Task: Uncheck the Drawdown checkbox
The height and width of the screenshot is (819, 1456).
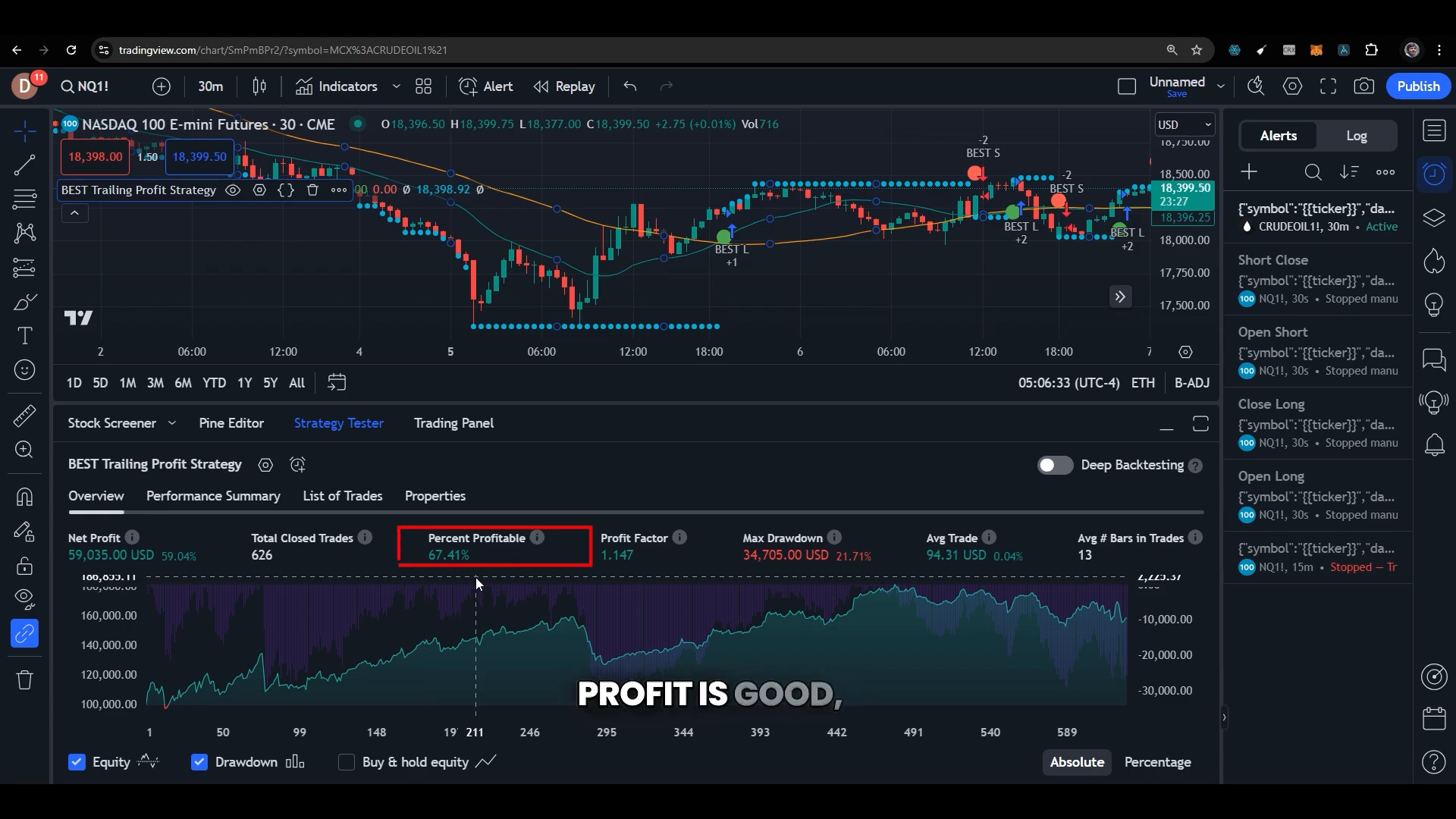Action: click(x=199, y=762)
